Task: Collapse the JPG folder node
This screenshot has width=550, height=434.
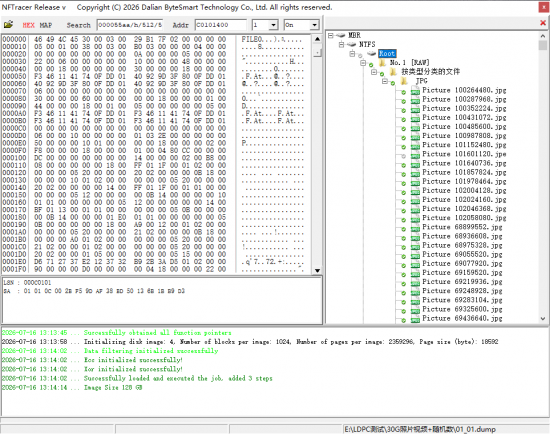Action: 385,81
